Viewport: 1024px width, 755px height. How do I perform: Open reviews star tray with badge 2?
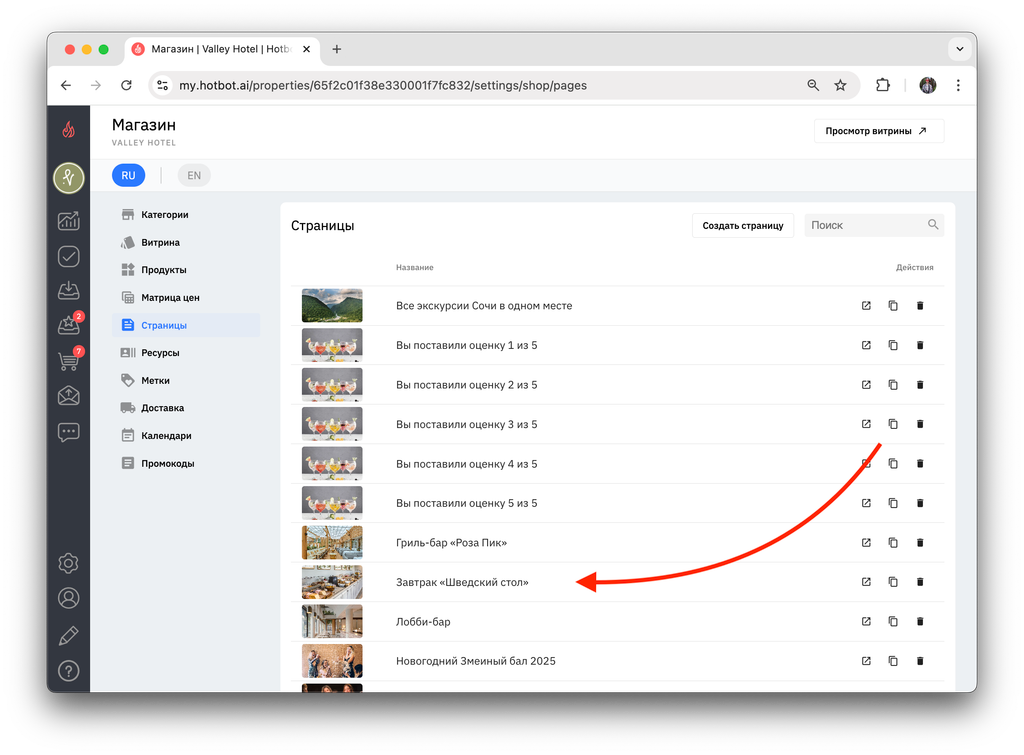coord(69,325)
